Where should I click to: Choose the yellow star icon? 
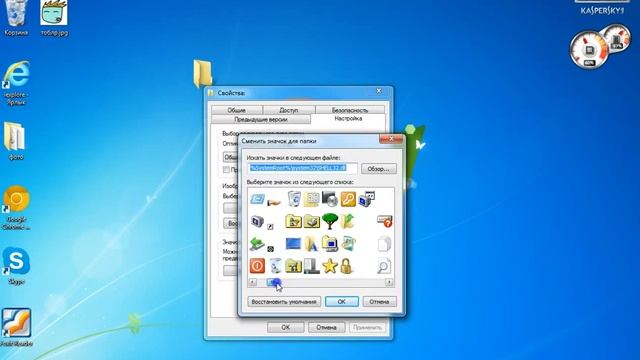[x=330, y=266]
